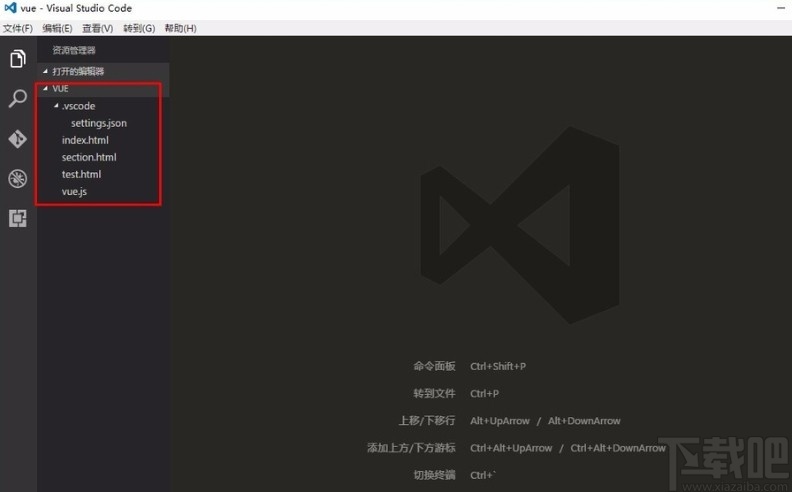This screenshot has height=492, width=792.
Task: Open the 帮助(H) menu
Action: 180,28
